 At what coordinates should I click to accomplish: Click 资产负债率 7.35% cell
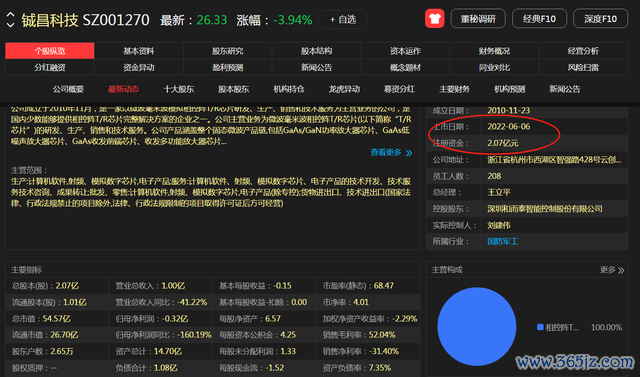pos(369,368)
